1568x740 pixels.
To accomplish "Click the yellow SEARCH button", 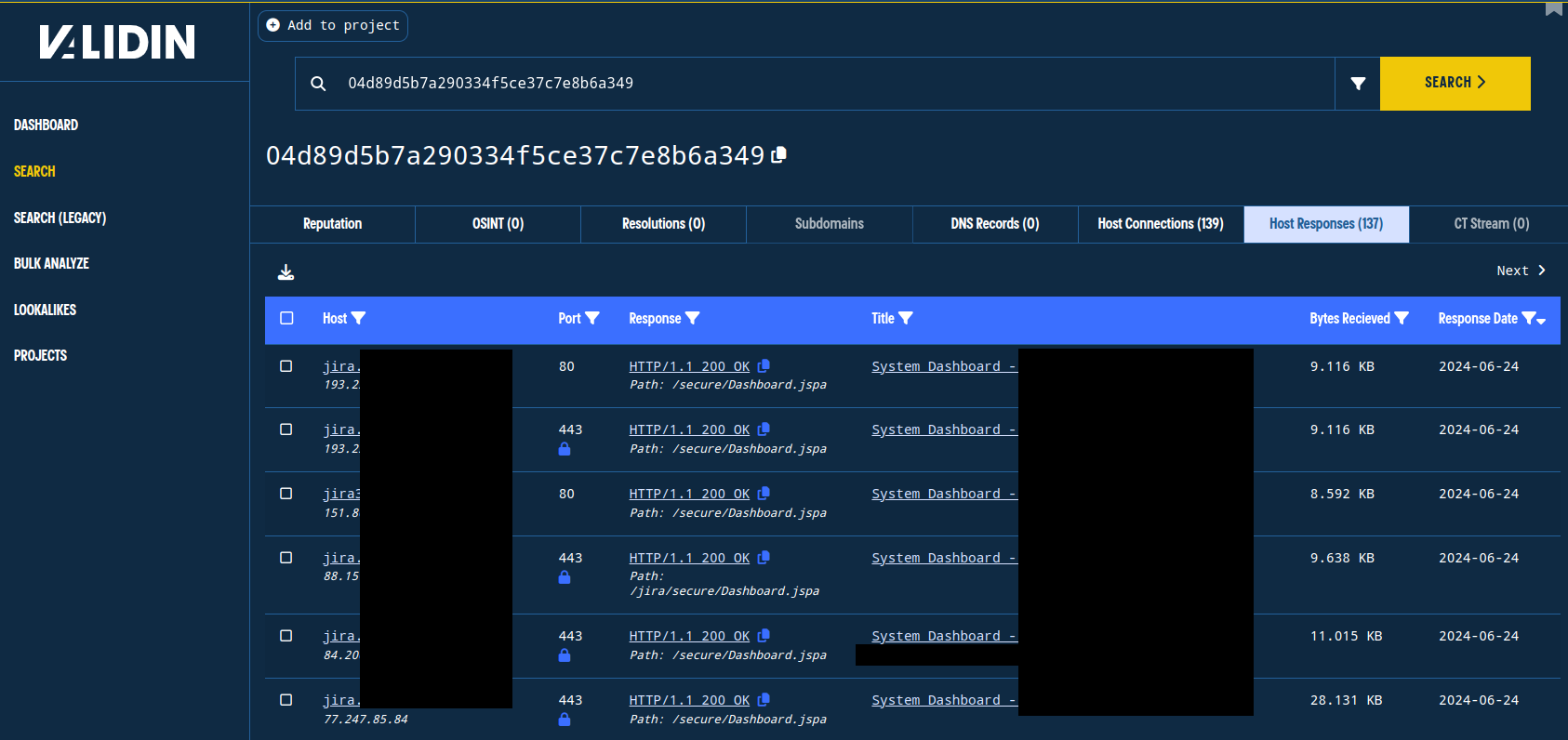I will coord(1455,84).
